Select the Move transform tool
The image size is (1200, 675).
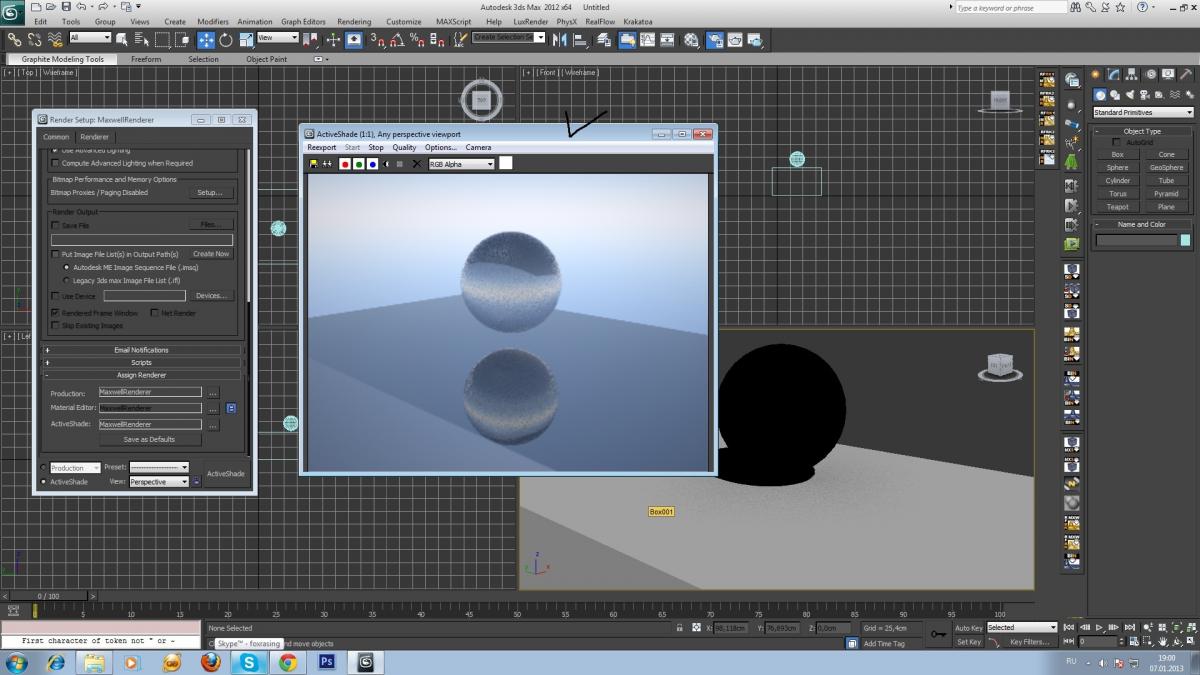click(206, 40)
